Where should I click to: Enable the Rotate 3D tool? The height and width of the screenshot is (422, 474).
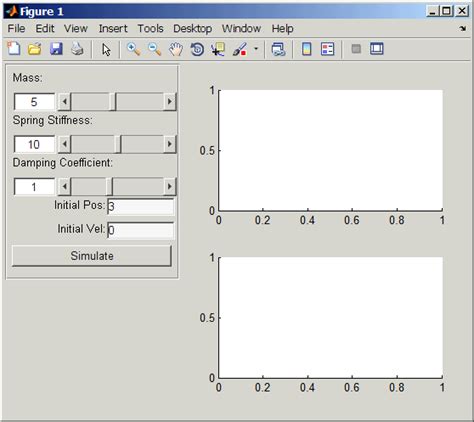coord(197,50)
